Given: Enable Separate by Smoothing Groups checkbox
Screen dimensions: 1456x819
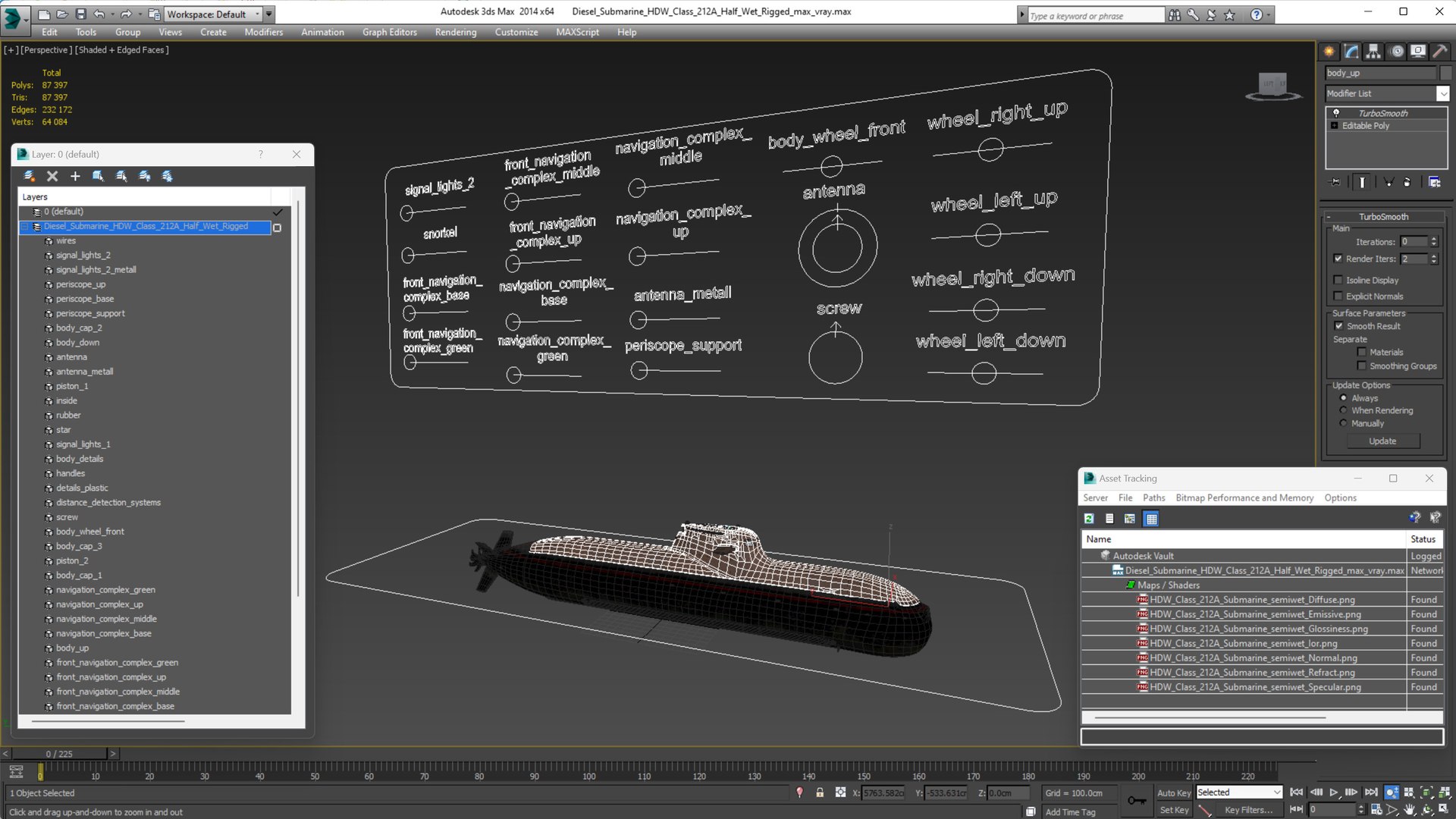Looking at the screenshot, I should [x=1362, y=366].
